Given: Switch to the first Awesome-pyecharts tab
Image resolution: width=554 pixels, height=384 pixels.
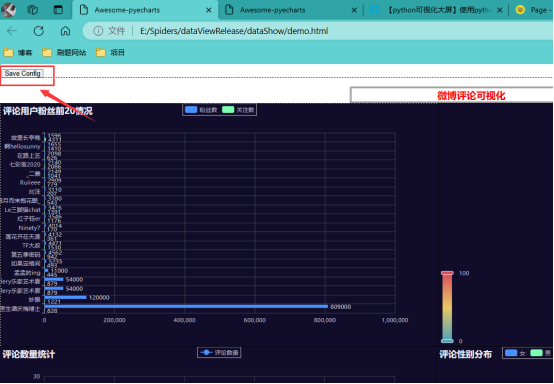Looking at the screenshot, I should point(145,10).
